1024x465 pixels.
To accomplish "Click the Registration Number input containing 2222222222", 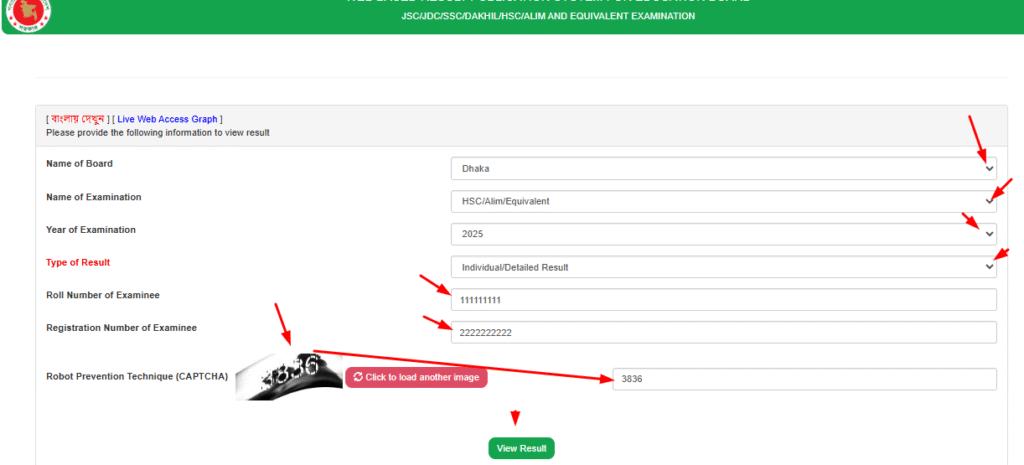I will [x=722, y=332].
